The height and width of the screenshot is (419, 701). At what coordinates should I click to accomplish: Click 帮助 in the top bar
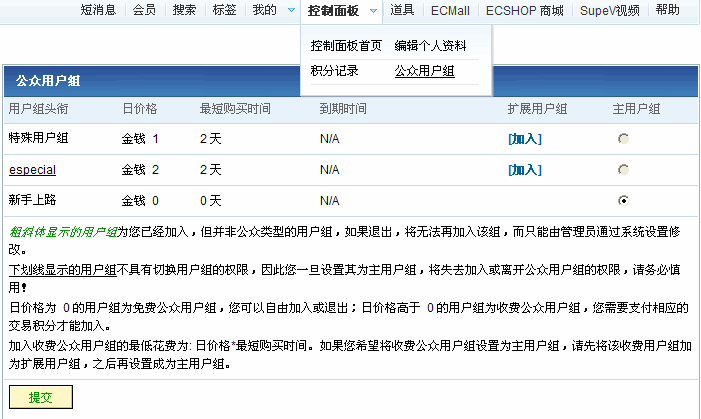click(x=668, y=11)
